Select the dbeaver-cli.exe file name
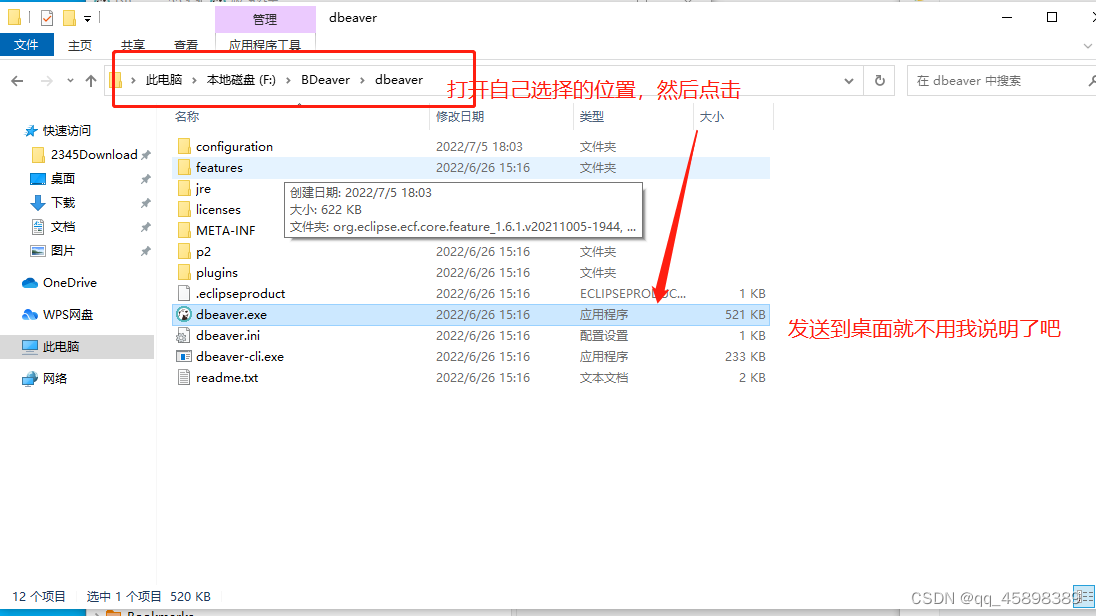 click(x=240, y=357)
